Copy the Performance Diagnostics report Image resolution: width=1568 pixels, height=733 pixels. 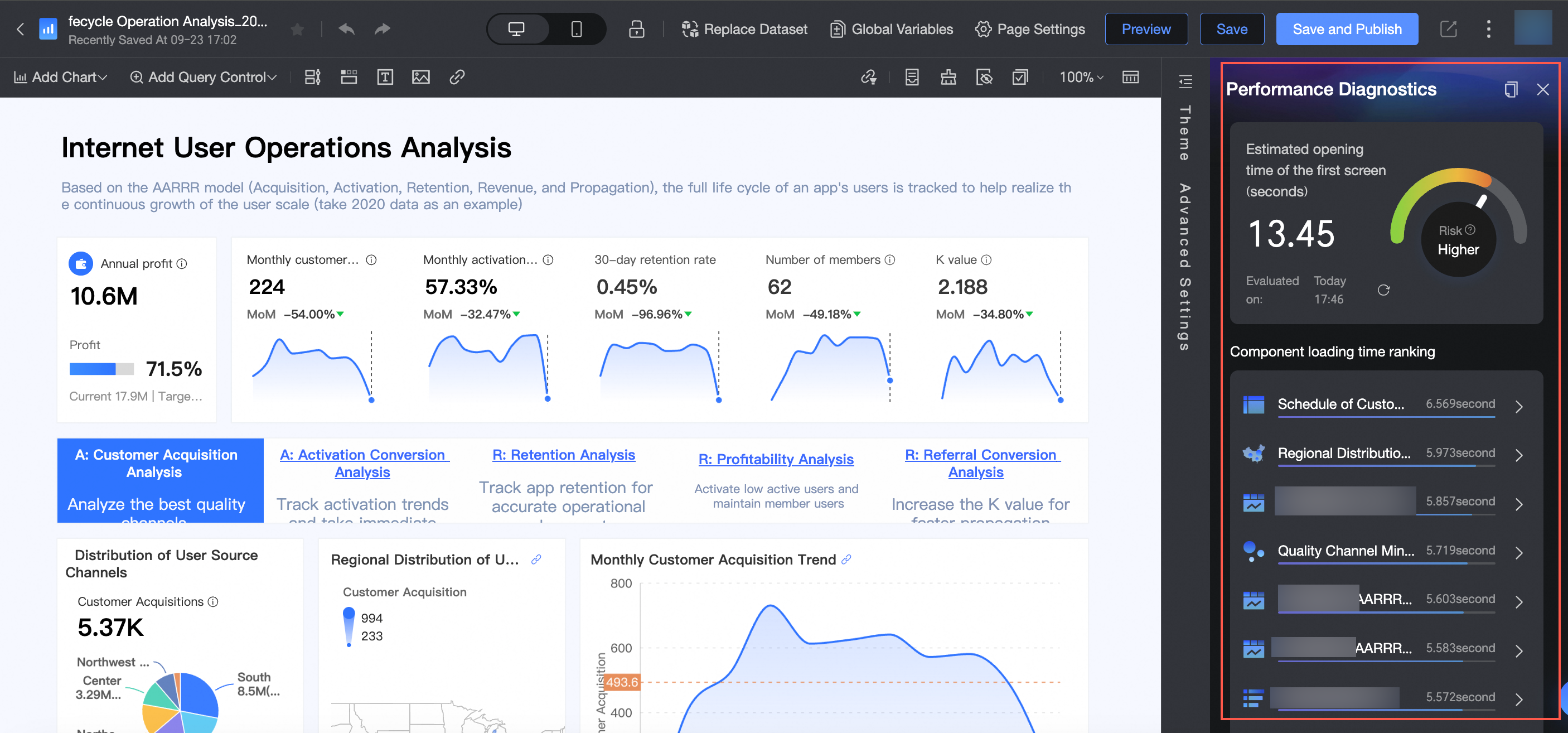pyautogui.click(x=1510, y=89)
